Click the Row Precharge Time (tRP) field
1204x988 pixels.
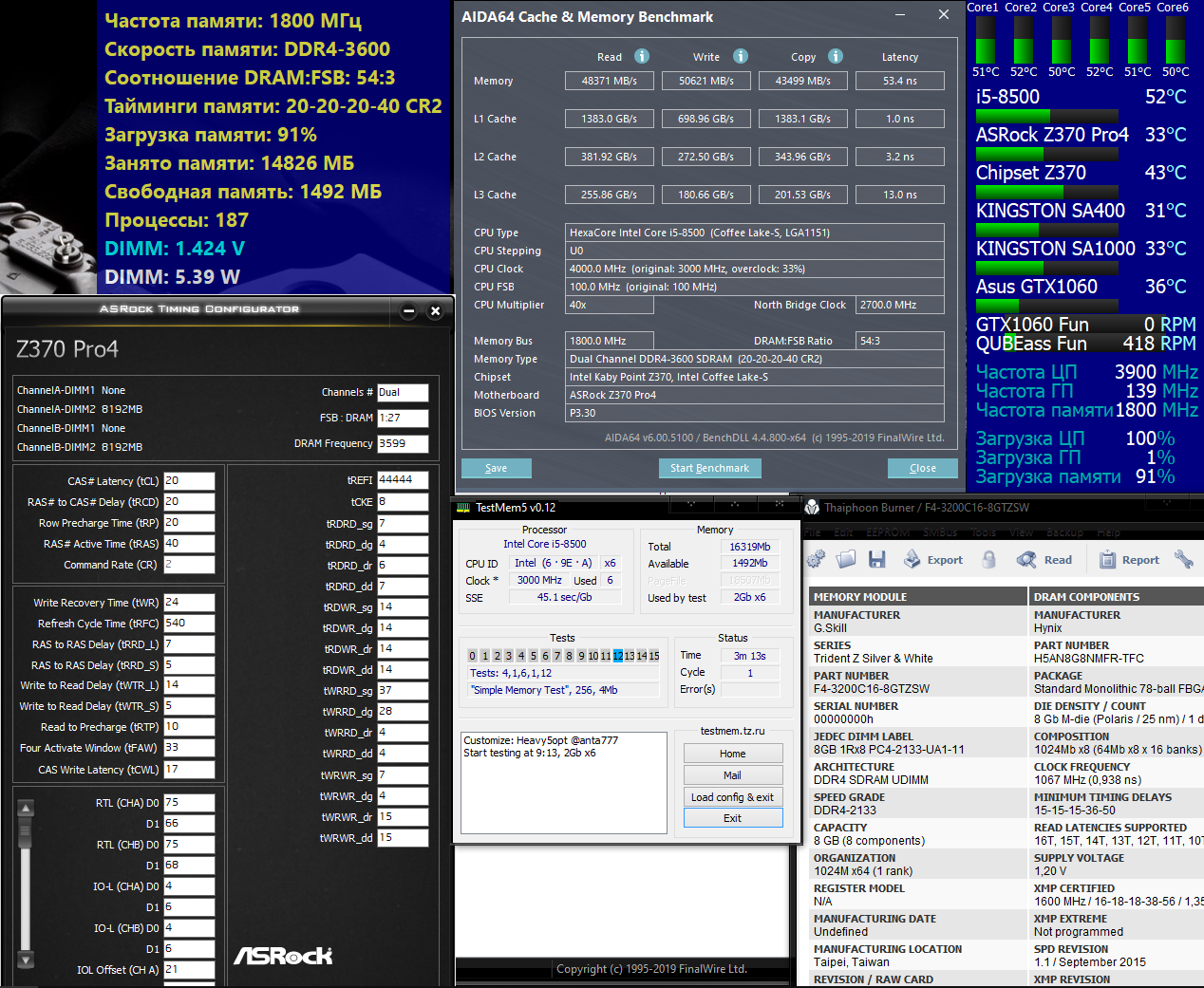coord(189,523)
